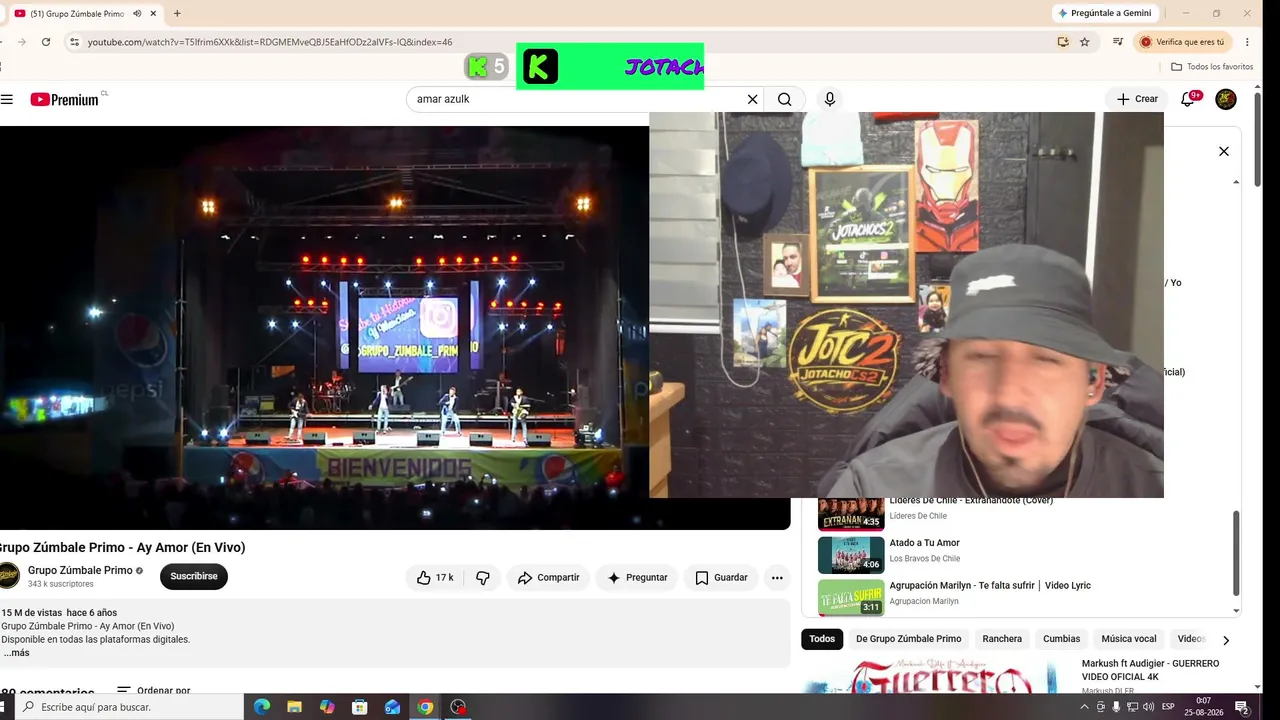Screen dimensions: 1280x720
Task: Click the YouTube search input field
Action: tap(578, 99)
